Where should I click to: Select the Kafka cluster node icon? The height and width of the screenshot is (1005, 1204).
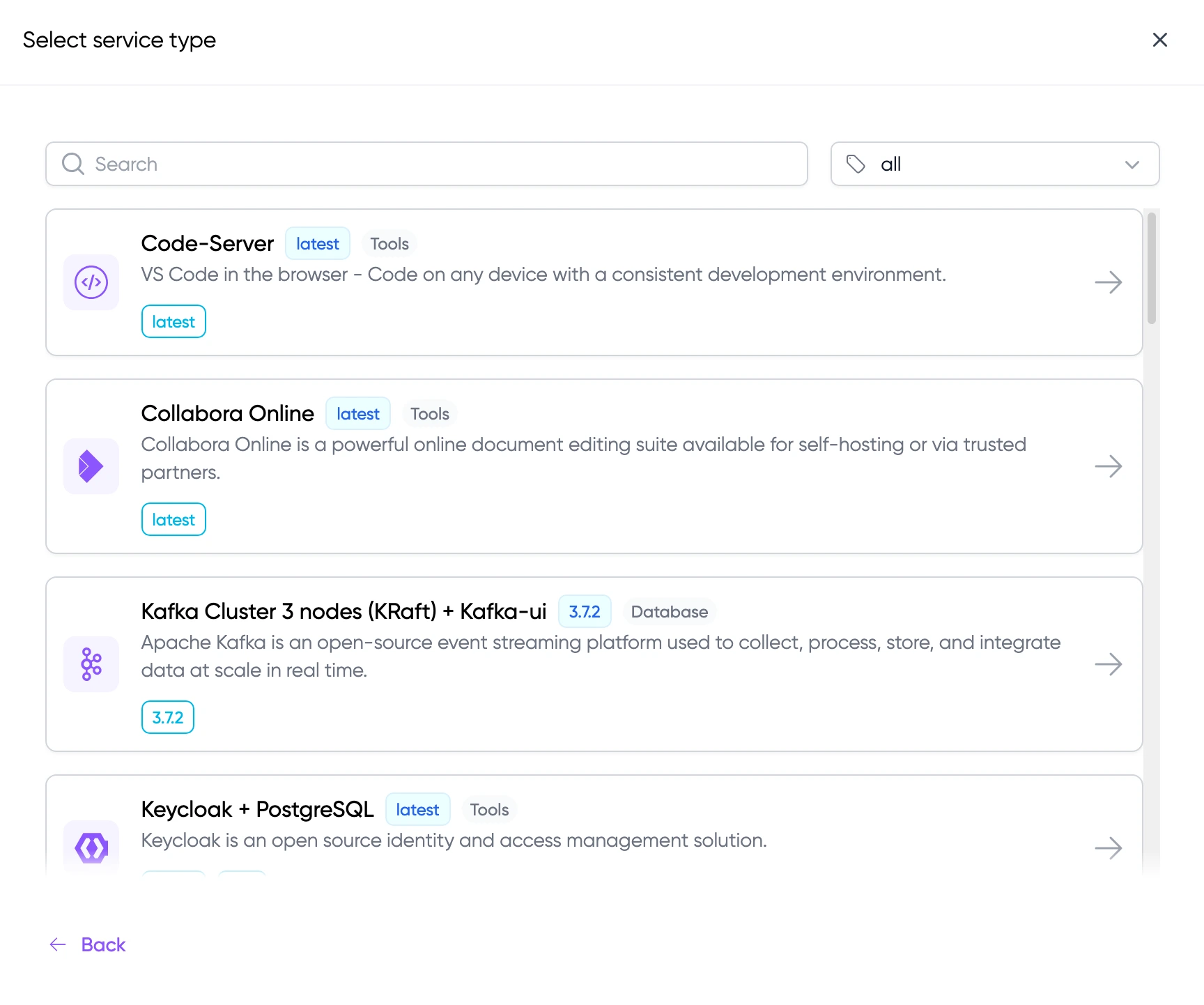[91, 664]
